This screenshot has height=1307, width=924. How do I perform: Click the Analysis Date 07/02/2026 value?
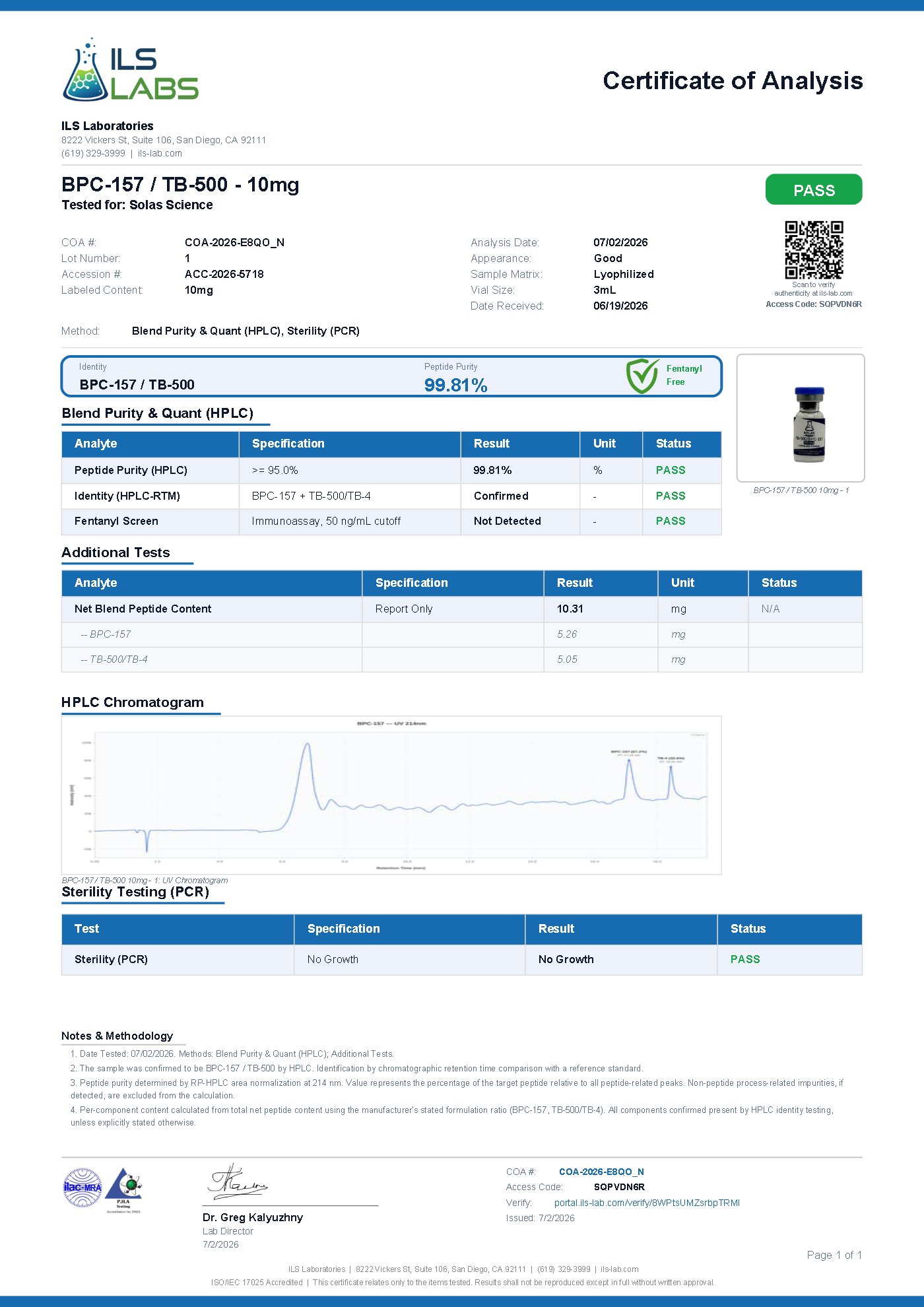[620, 242]
